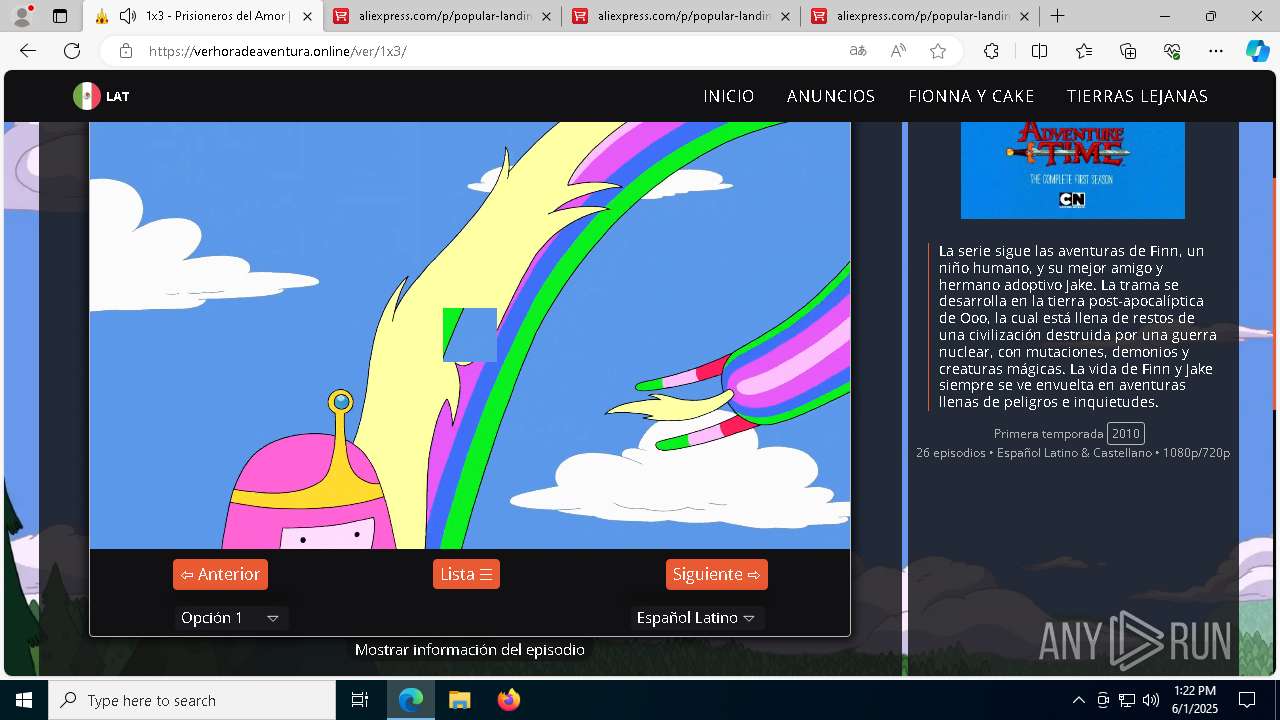Viewport: 1280px width, 720px height.
Task: Open the episode Lista button
Action: pos(466,574)
